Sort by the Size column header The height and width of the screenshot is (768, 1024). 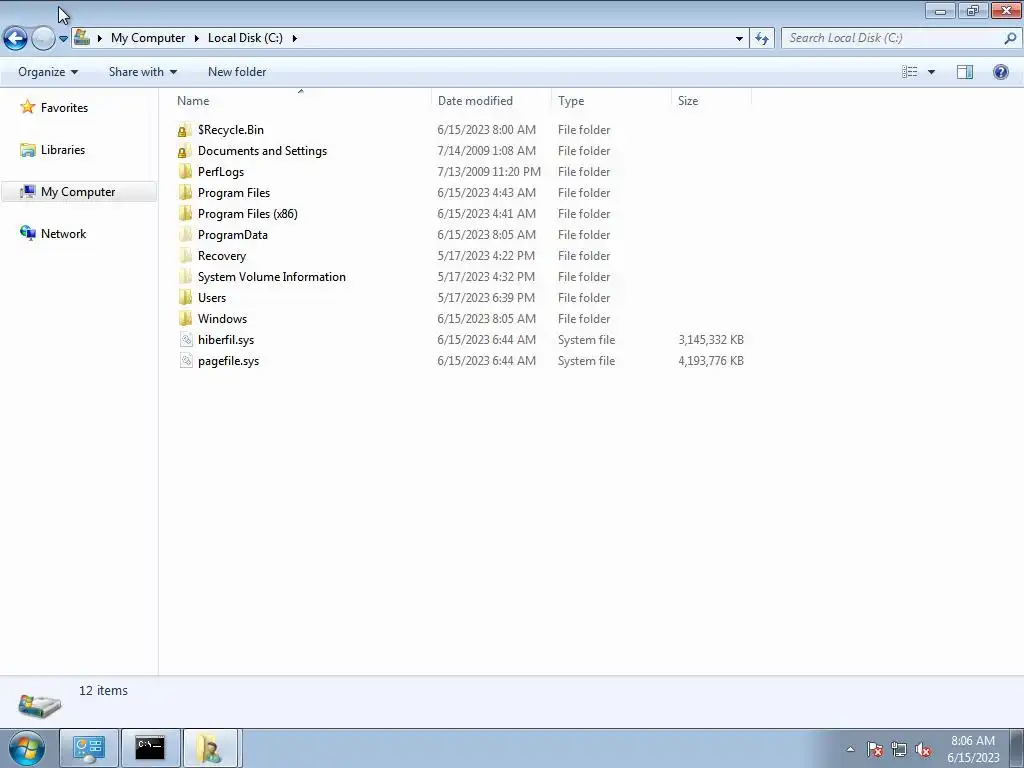pos(711,101)
